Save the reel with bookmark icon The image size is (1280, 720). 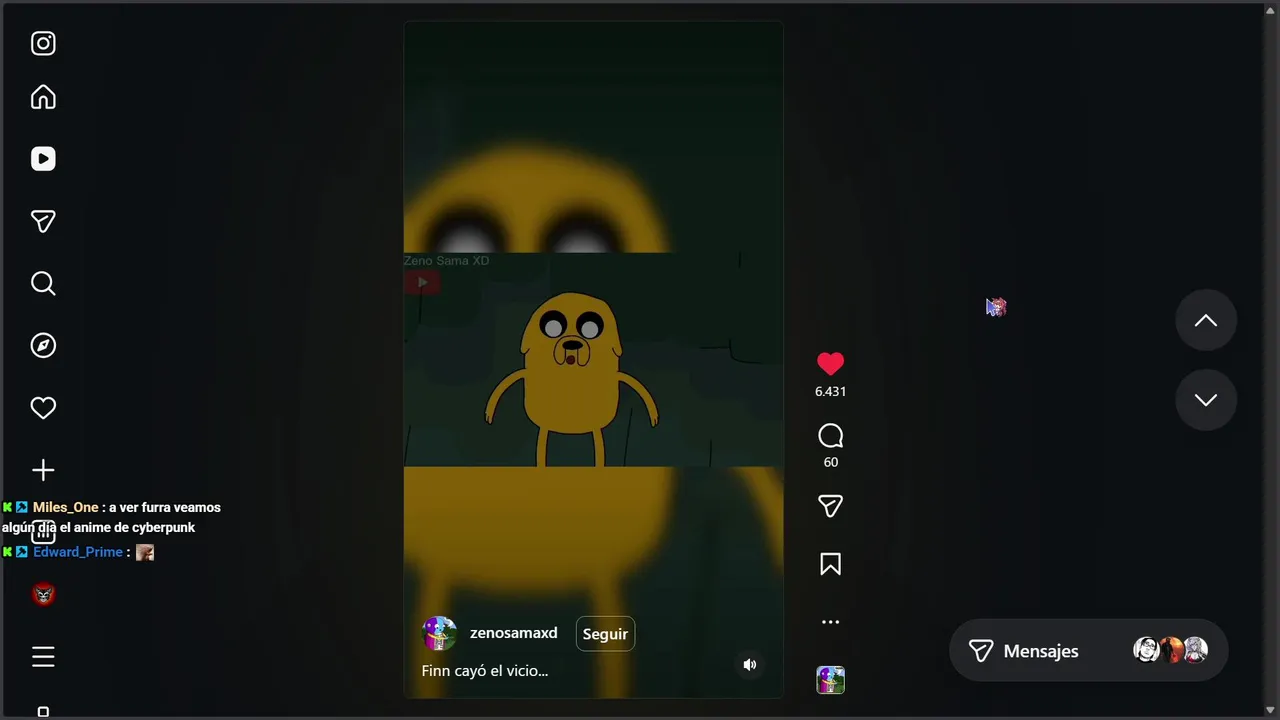[x=830, y=564]
